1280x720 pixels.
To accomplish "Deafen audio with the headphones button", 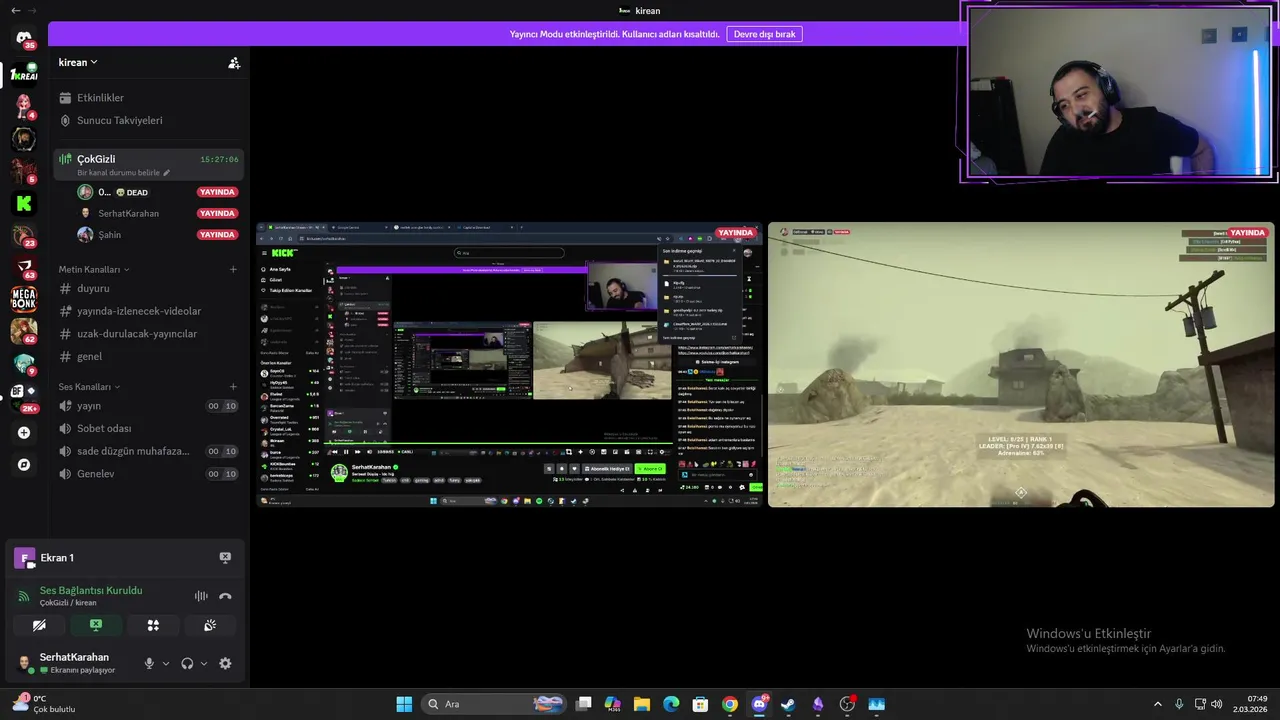I will [x=187, y=663].
